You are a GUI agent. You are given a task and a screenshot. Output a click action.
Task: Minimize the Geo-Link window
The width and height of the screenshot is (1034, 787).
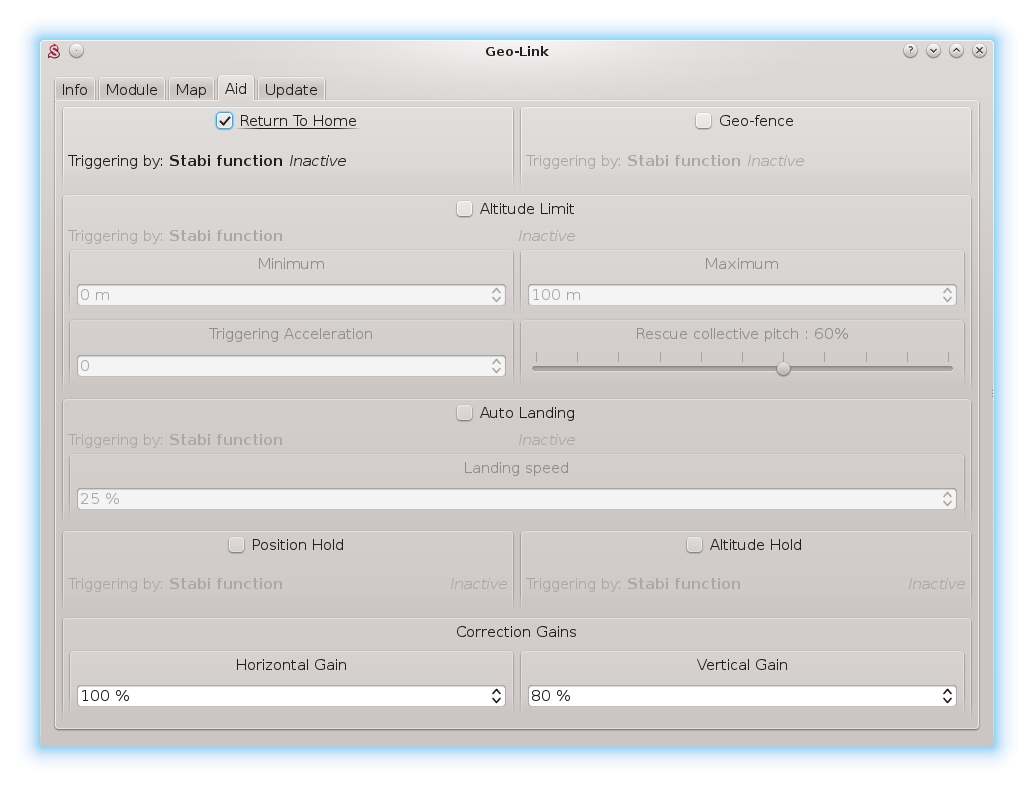(933, 51)
